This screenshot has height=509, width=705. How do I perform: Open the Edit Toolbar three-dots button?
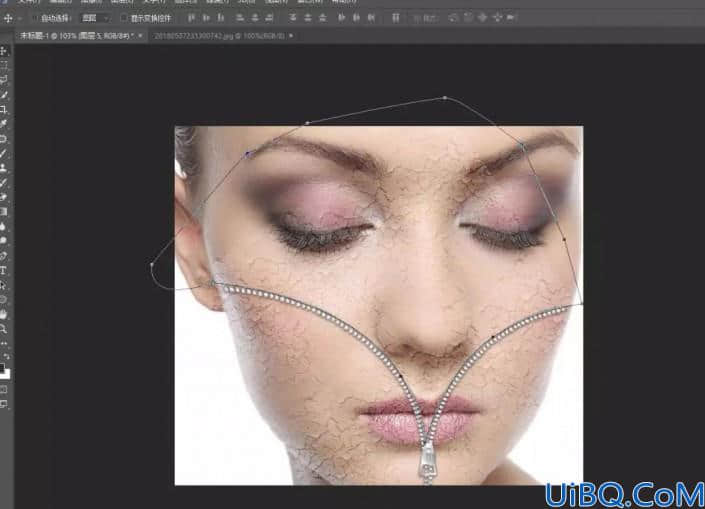(x=4, y=343)
